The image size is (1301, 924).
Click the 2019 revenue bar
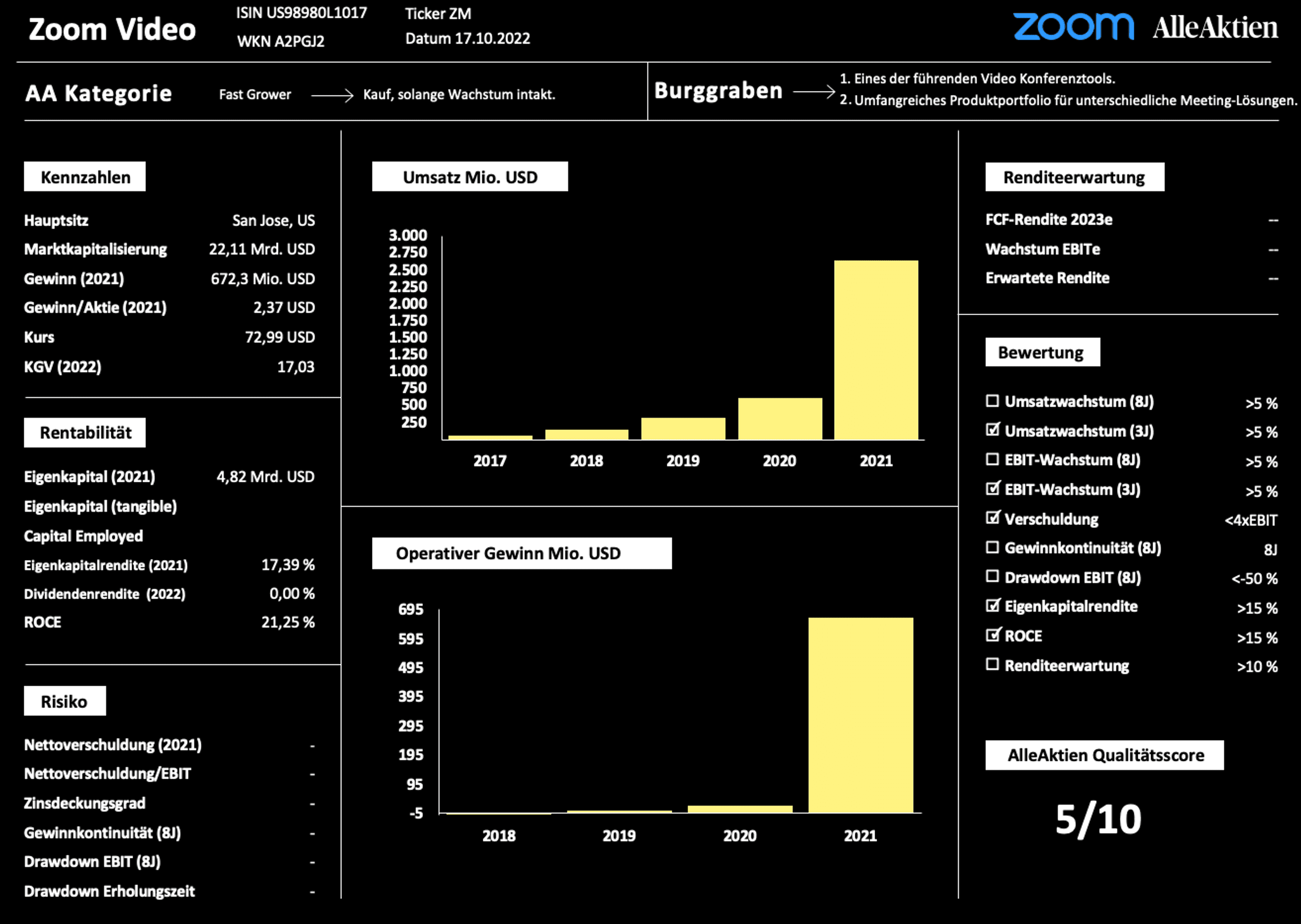pyautogui.click(x=683, y=429)
